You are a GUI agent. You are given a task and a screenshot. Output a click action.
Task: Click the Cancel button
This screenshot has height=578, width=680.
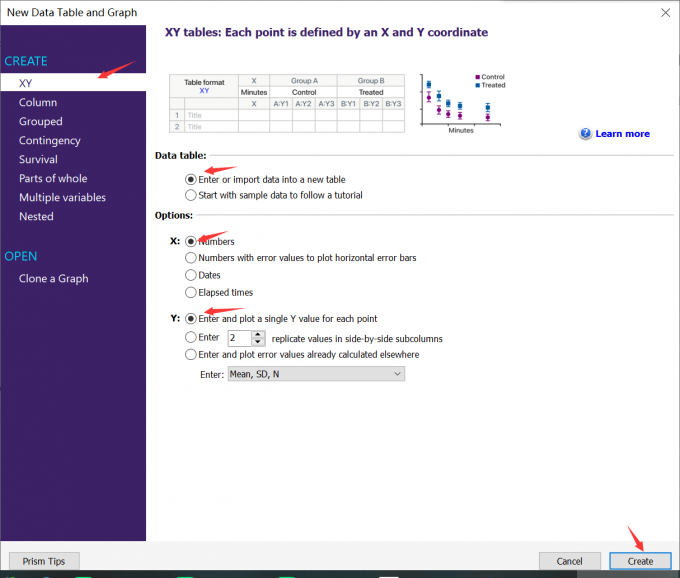click(569, 561)
